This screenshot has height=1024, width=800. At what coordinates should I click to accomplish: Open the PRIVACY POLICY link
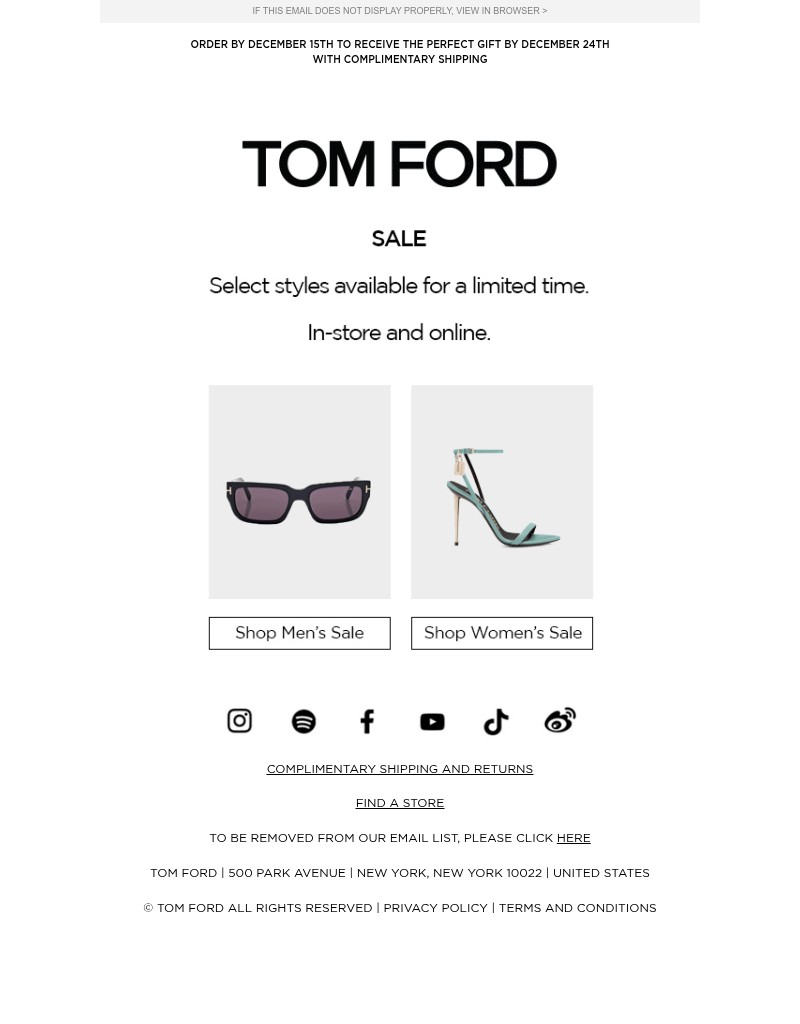(435, 908)
